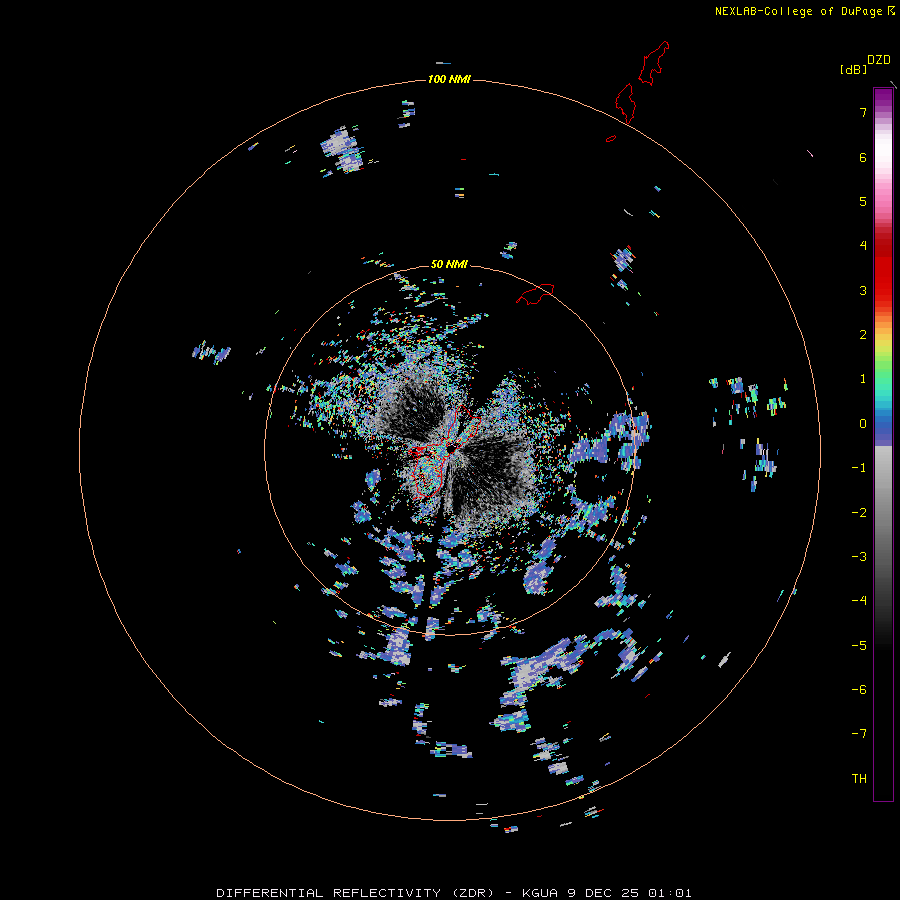This screenshot has height=900, width=900.
Task: Select the 100 NMI range ring label
Action: (449, 79)
